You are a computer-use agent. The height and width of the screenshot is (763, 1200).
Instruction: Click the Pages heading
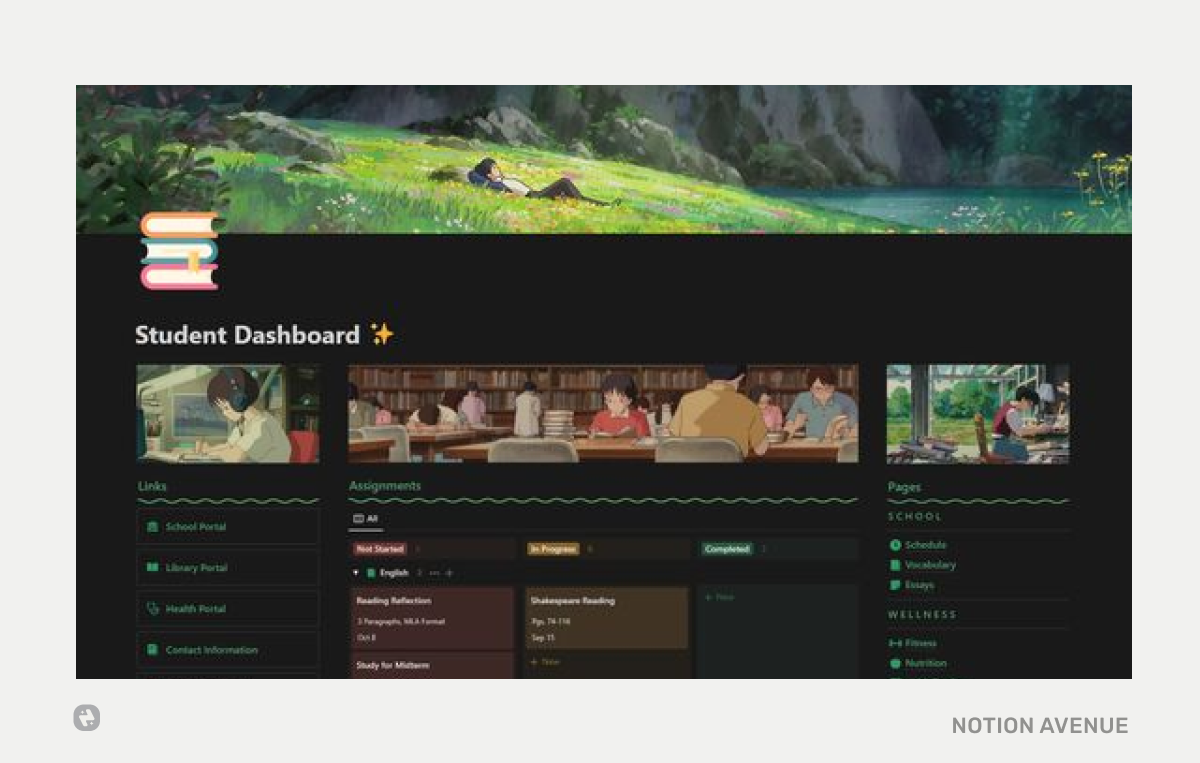tap(904, 487)
